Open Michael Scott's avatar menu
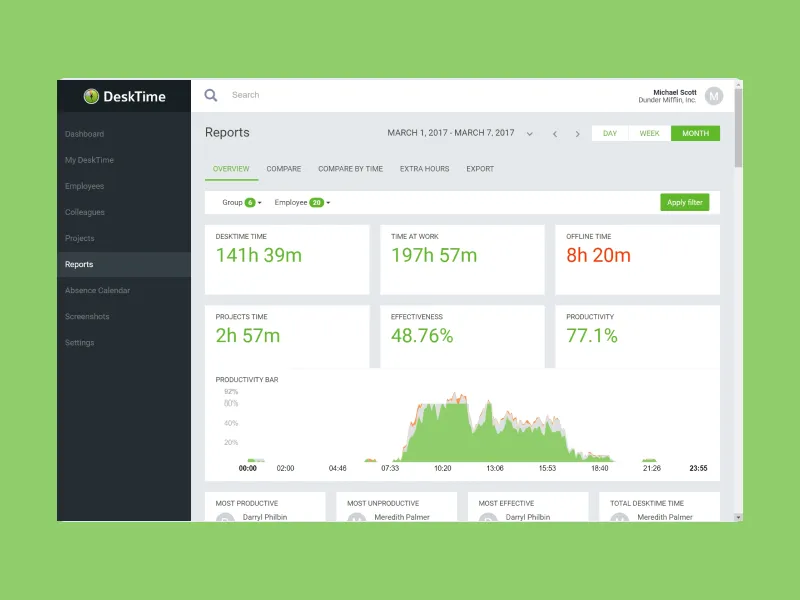 [x=714, y=96]
